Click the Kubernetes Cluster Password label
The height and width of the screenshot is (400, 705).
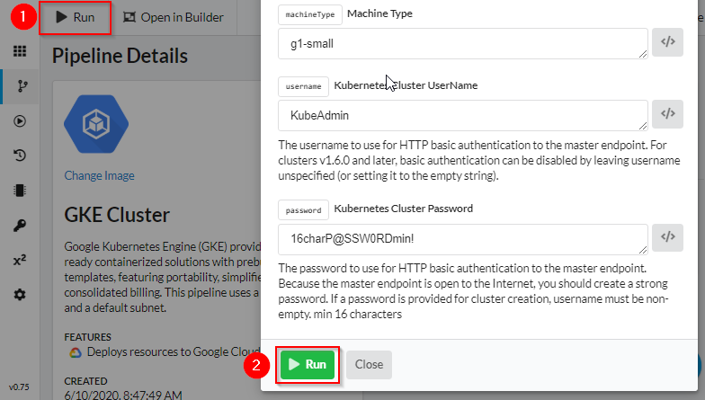404,209
